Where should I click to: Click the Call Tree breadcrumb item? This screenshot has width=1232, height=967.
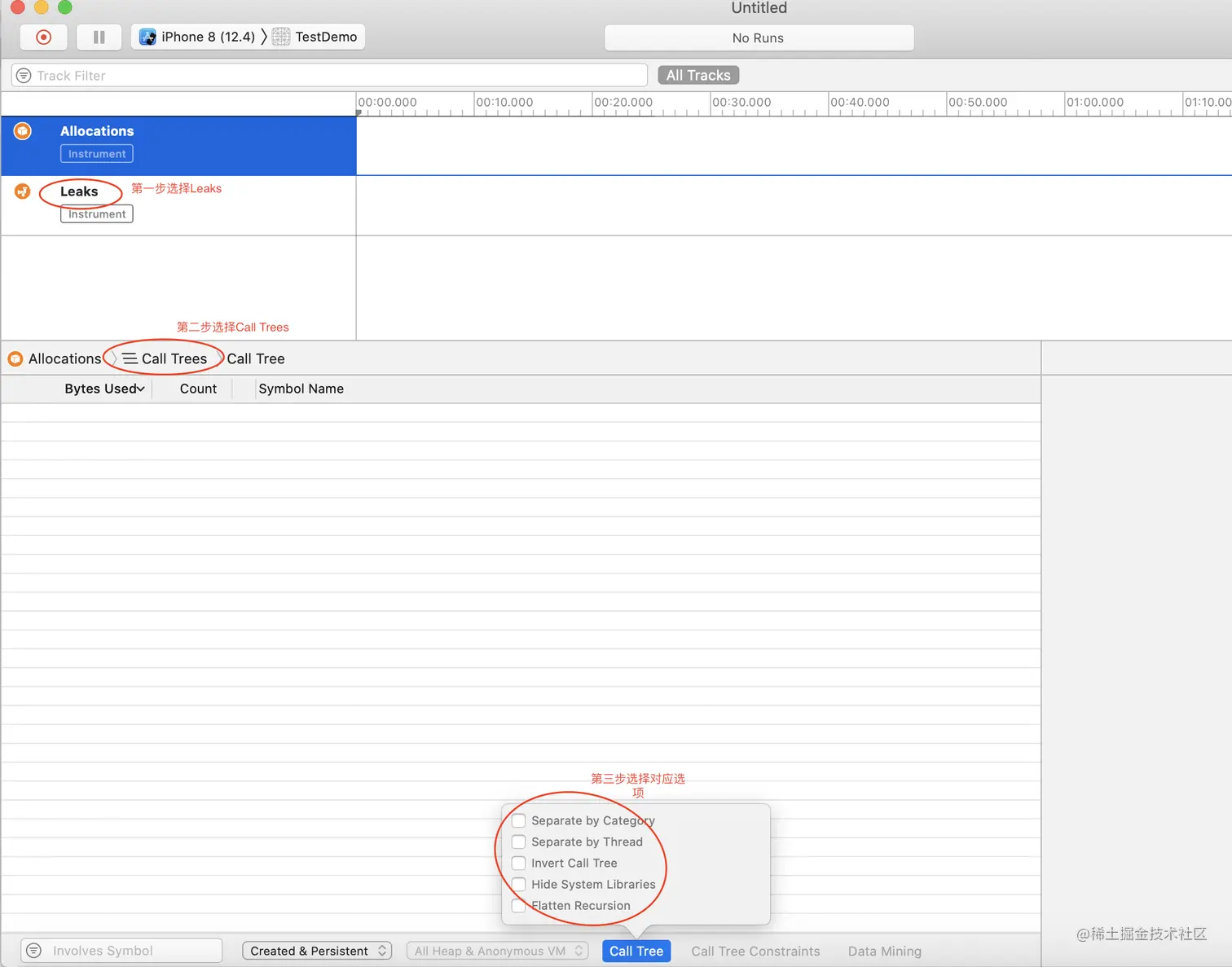point(256,358)
